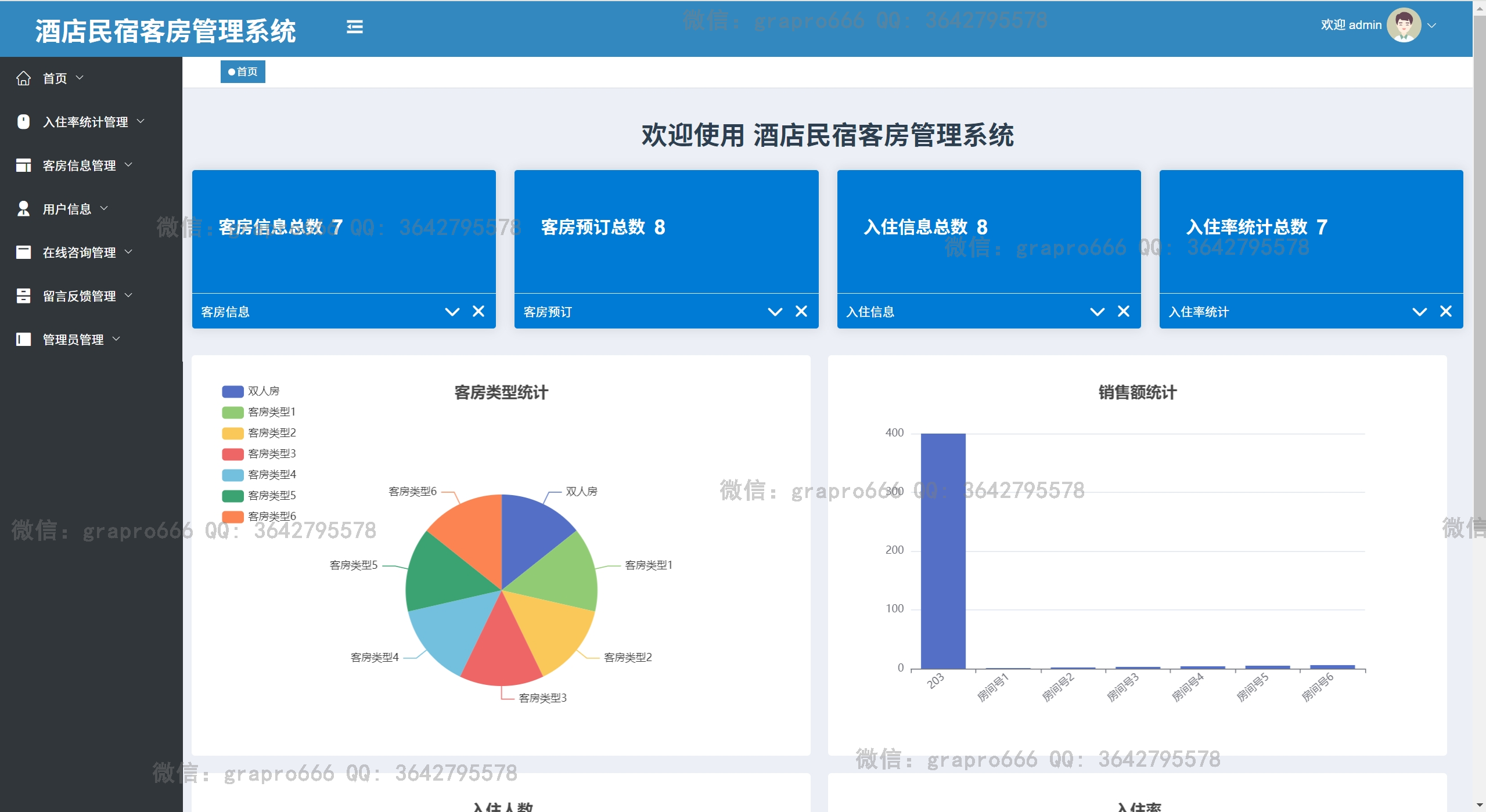Select the 首页 breadcrumb tab

tap(243, 72)
